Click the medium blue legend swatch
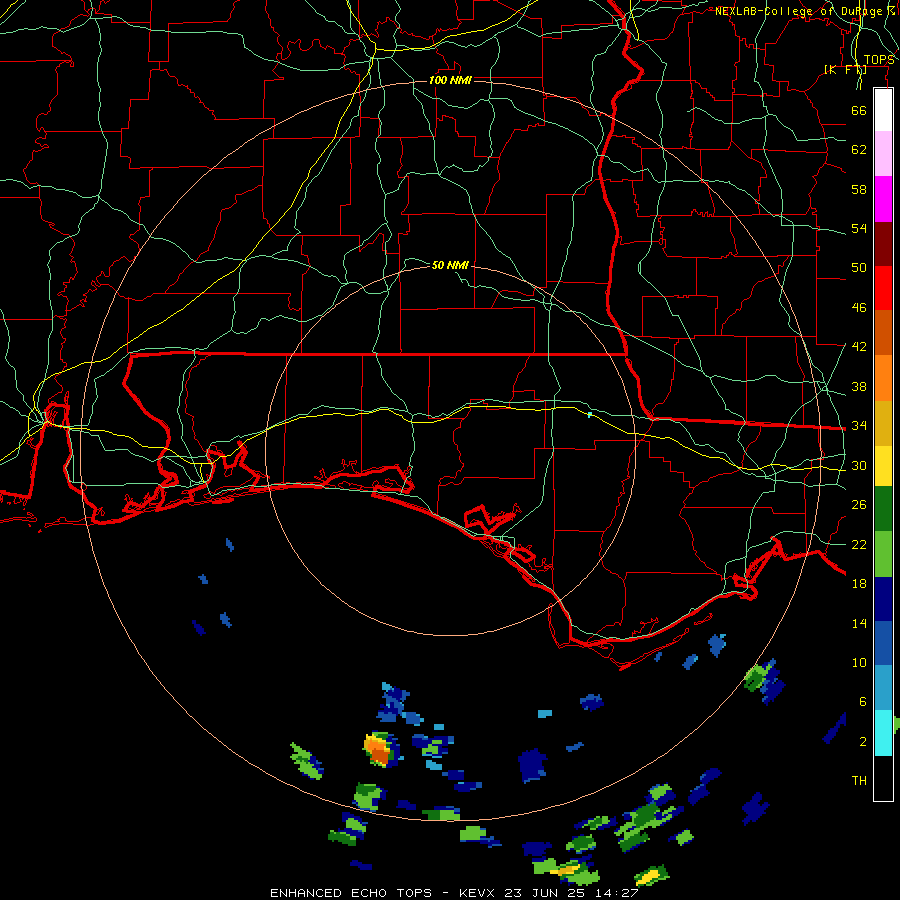 tap(883, 643)
